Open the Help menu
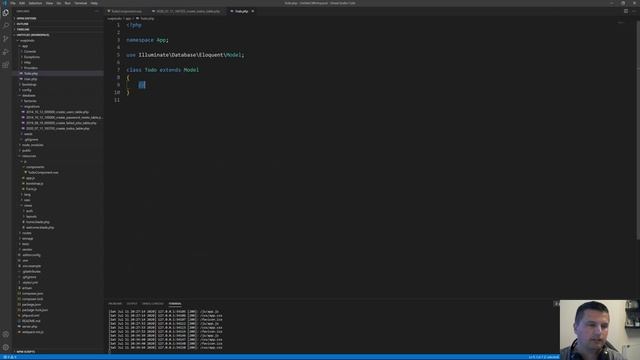640x360 pixels. tap(94, 3)
